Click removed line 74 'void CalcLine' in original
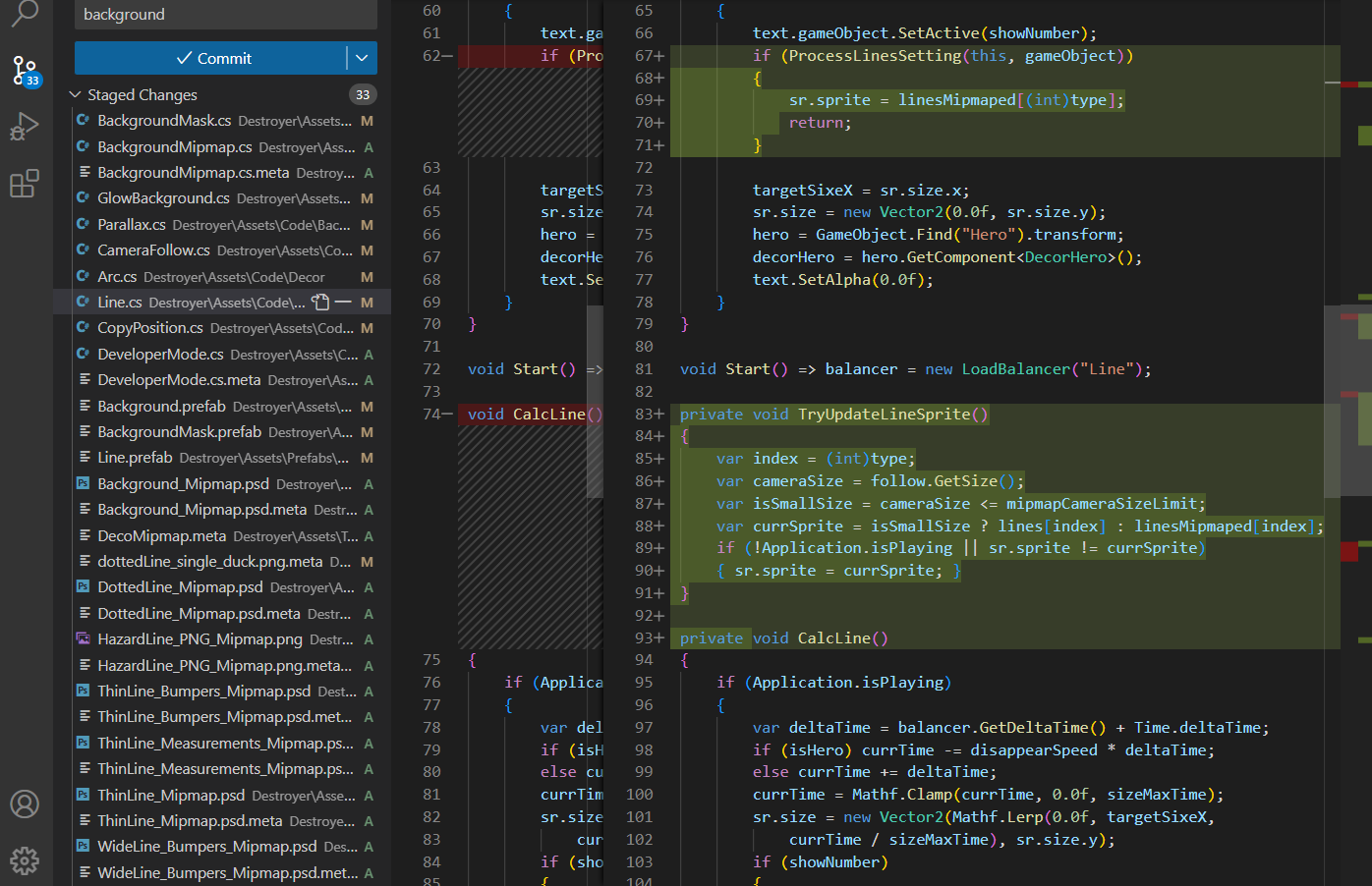Screen dimensions: 1372x886 531,415
